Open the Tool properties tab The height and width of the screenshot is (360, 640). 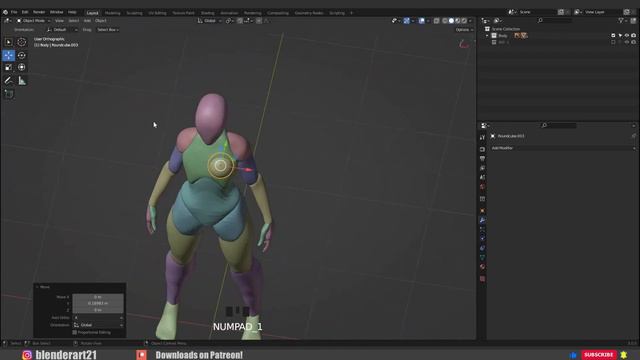[x=482, y=138]
